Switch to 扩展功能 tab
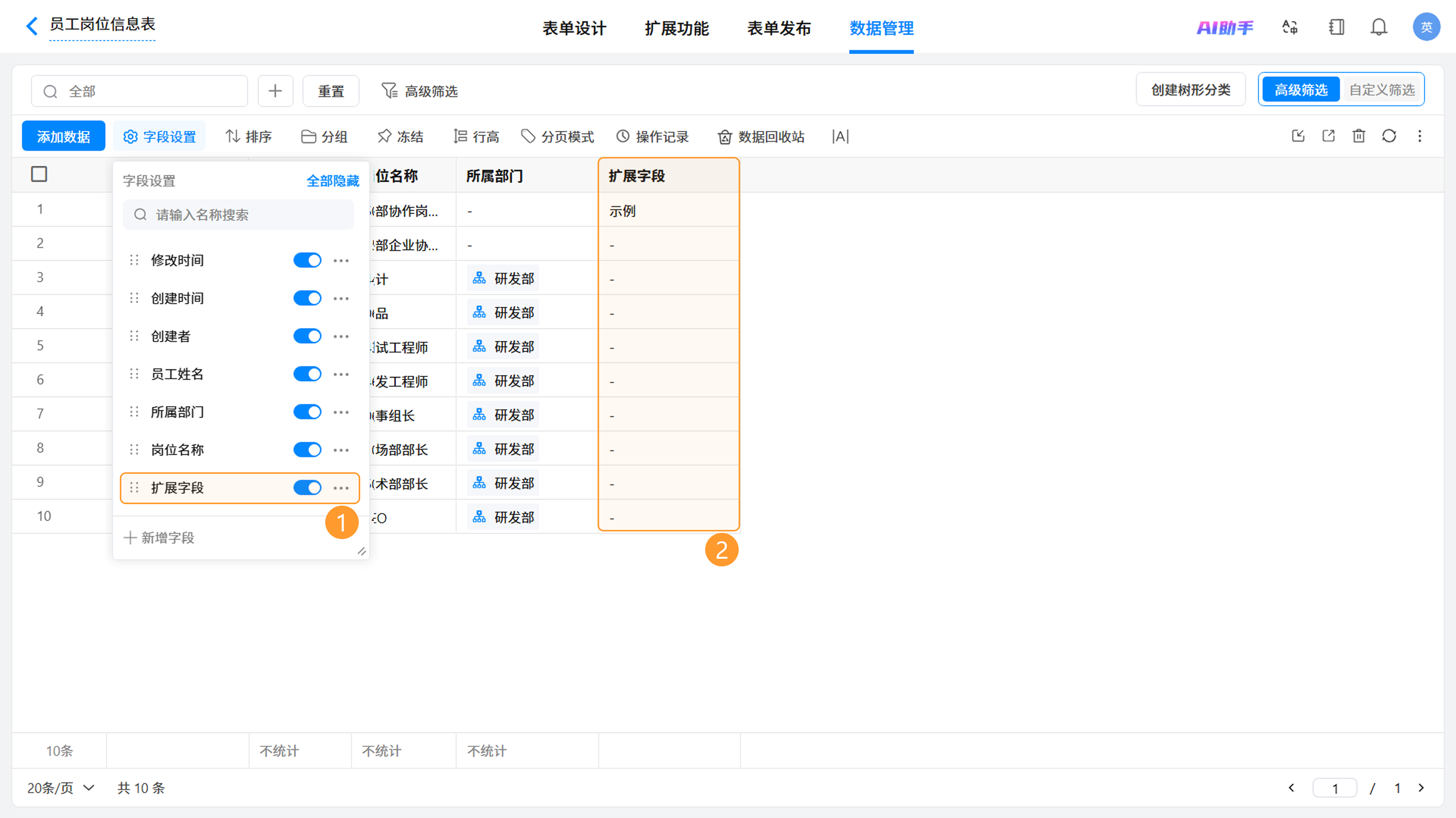The width and height of the screenshot is (1456, 818). click(676, 28)
